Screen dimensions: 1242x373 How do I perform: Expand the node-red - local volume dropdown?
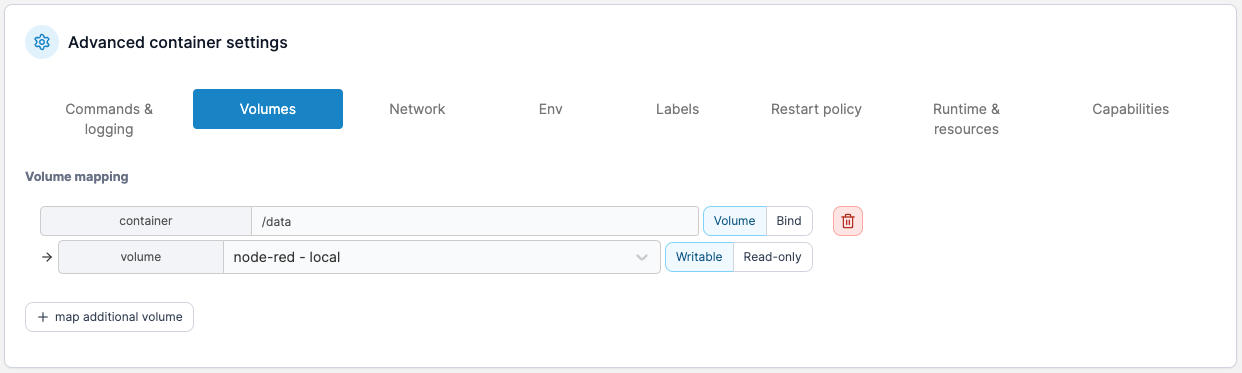[442, 257]
